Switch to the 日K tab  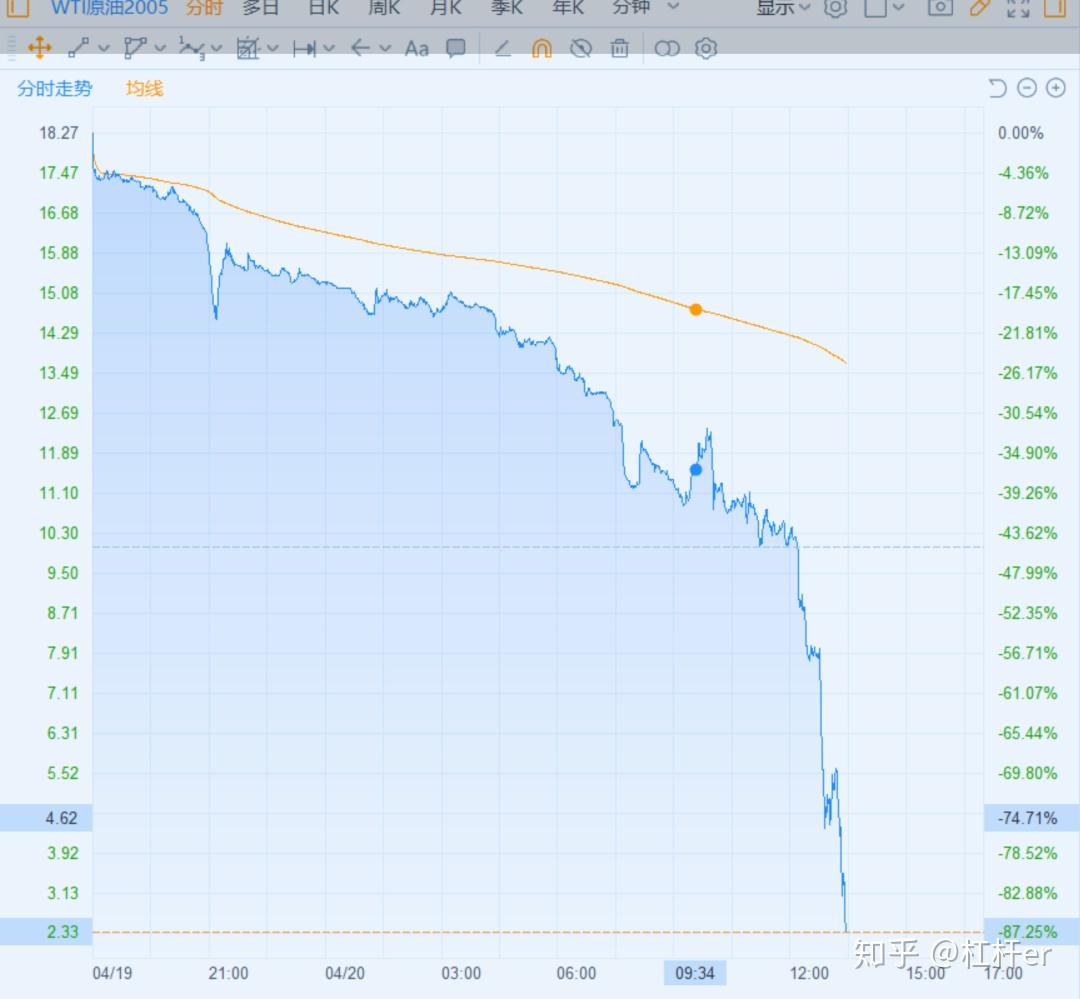tap(323, 8)
